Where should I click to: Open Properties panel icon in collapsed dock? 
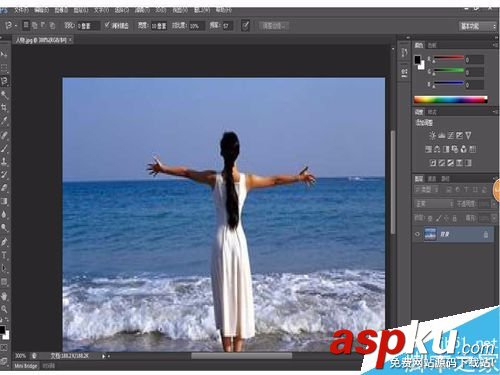coord(404,72)
